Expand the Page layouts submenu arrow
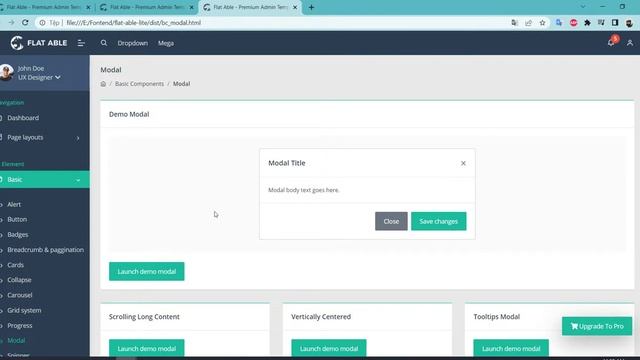640x360 pixels. click(78, 138)
